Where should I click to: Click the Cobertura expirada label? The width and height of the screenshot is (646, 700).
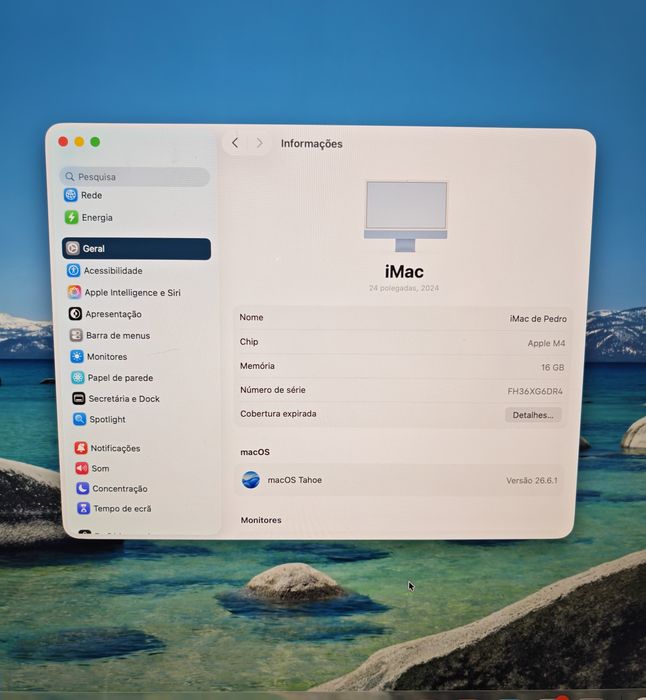tap(278, 414)
